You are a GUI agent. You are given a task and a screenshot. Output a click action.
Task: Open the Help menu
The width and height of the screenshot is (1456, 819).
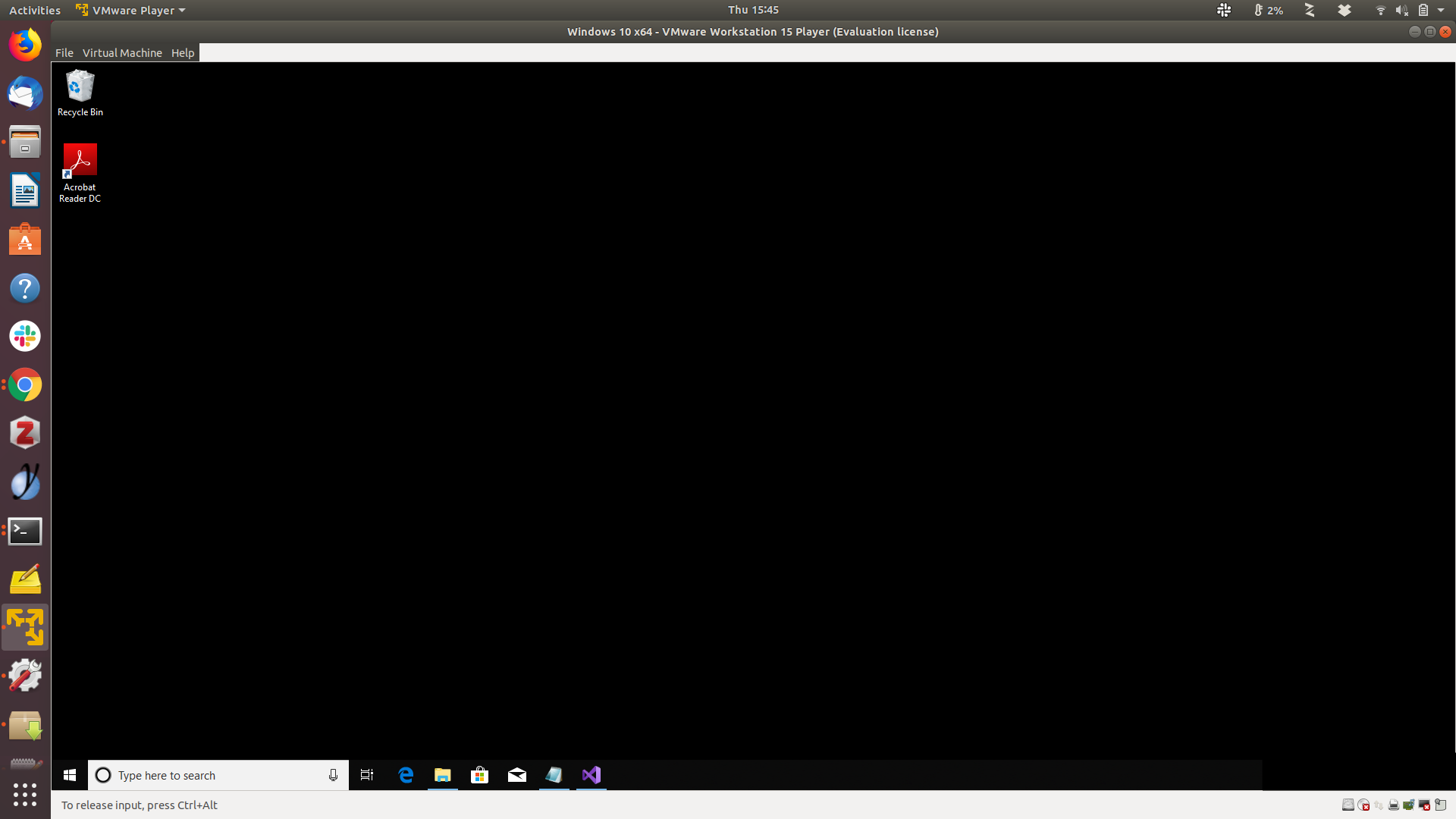coord(183,53)
